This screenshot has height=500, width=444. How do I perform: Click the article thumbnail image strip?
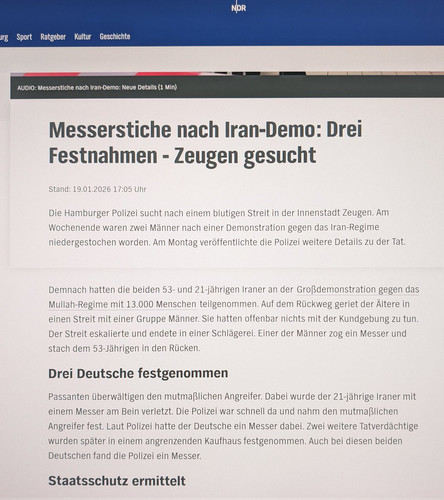[227, 73]
